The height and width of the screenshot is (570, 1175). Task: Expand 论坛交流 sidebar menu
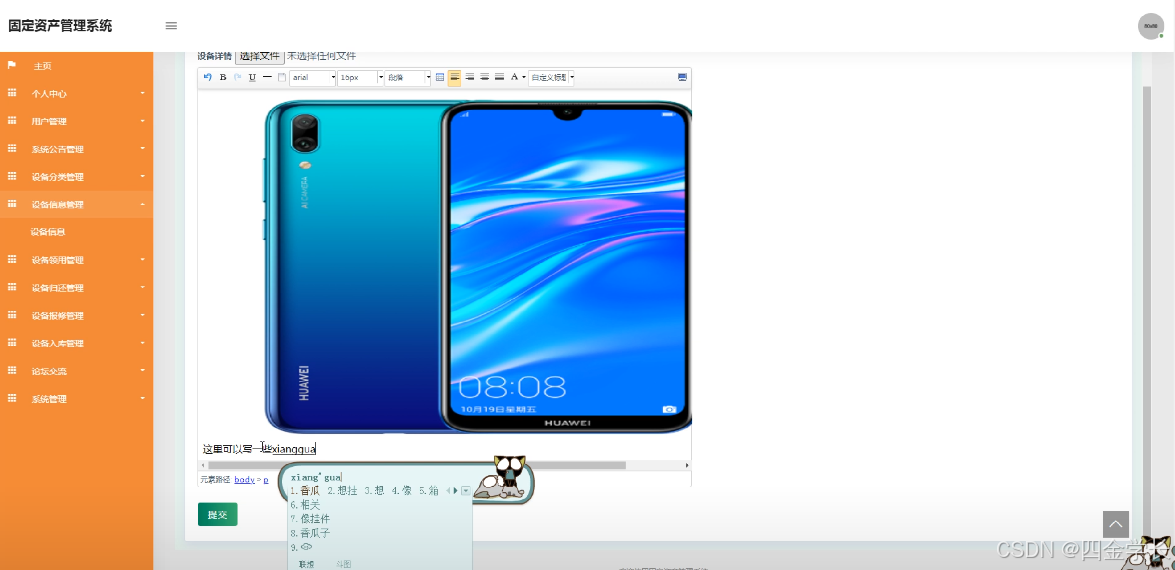76,371
